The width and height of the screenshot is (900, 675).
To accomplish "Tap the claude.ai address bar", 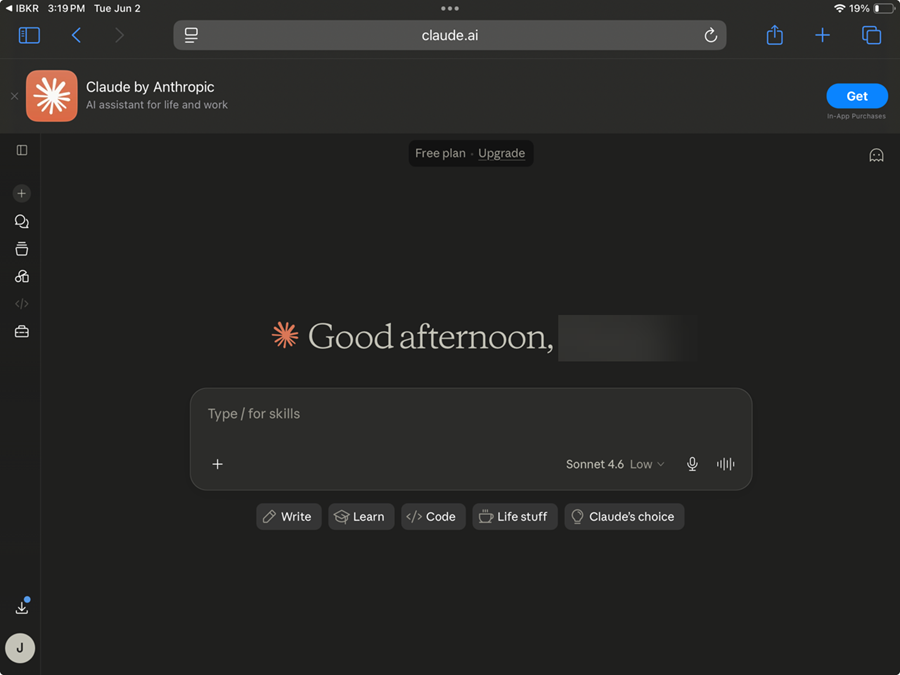I will pos(449,36).
